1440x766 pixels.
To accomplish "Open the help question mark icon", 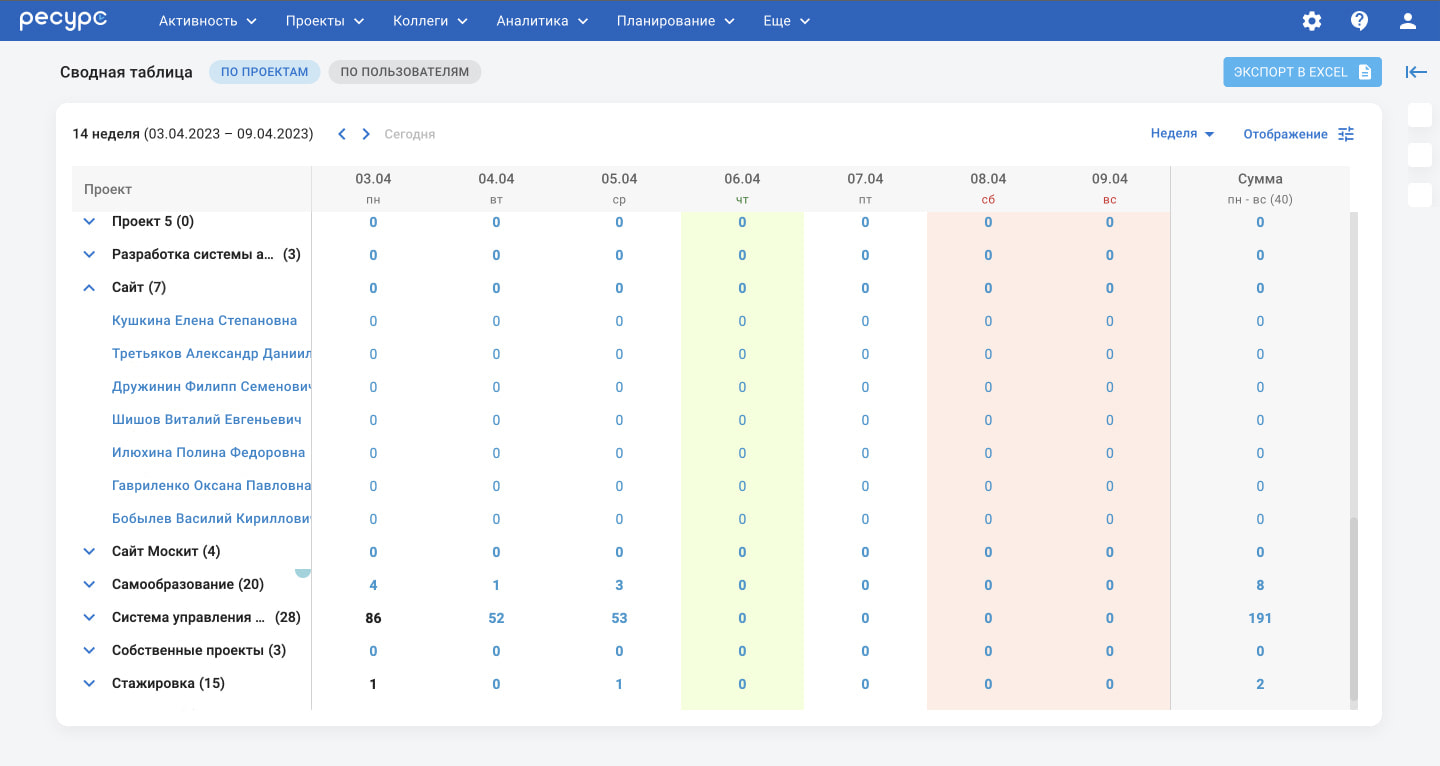I will [x=1359, y=21].
